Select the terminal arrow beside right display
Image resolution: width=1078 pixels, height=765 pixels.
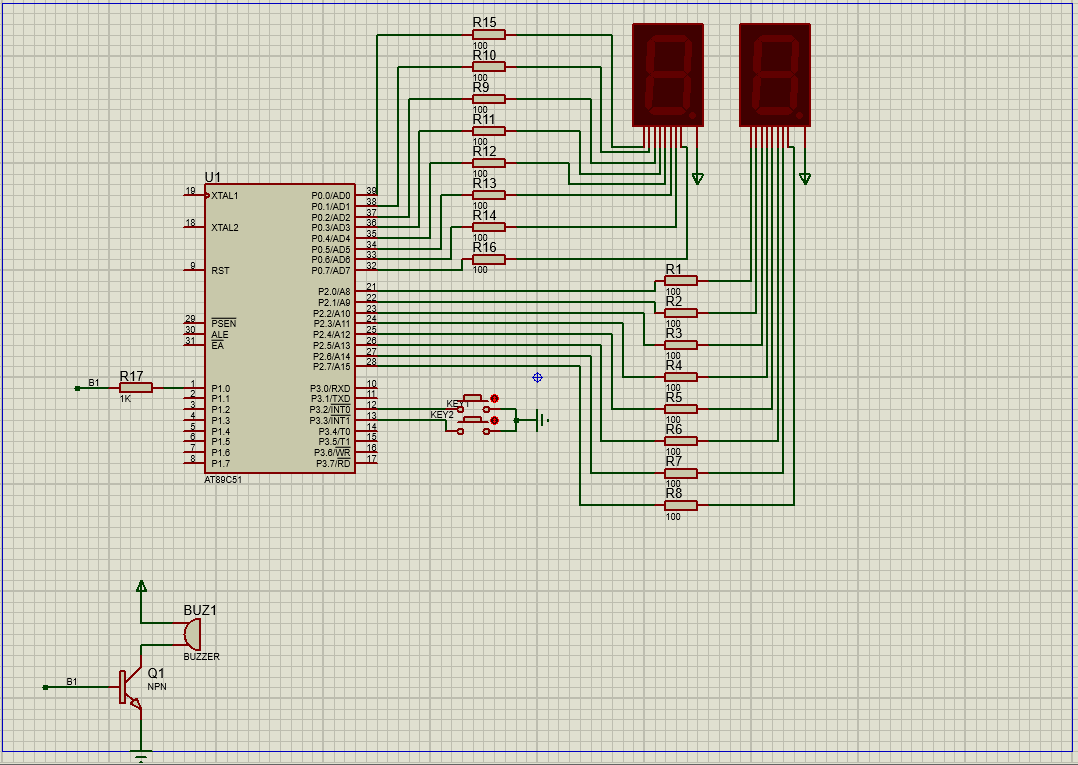pos(805,179)
